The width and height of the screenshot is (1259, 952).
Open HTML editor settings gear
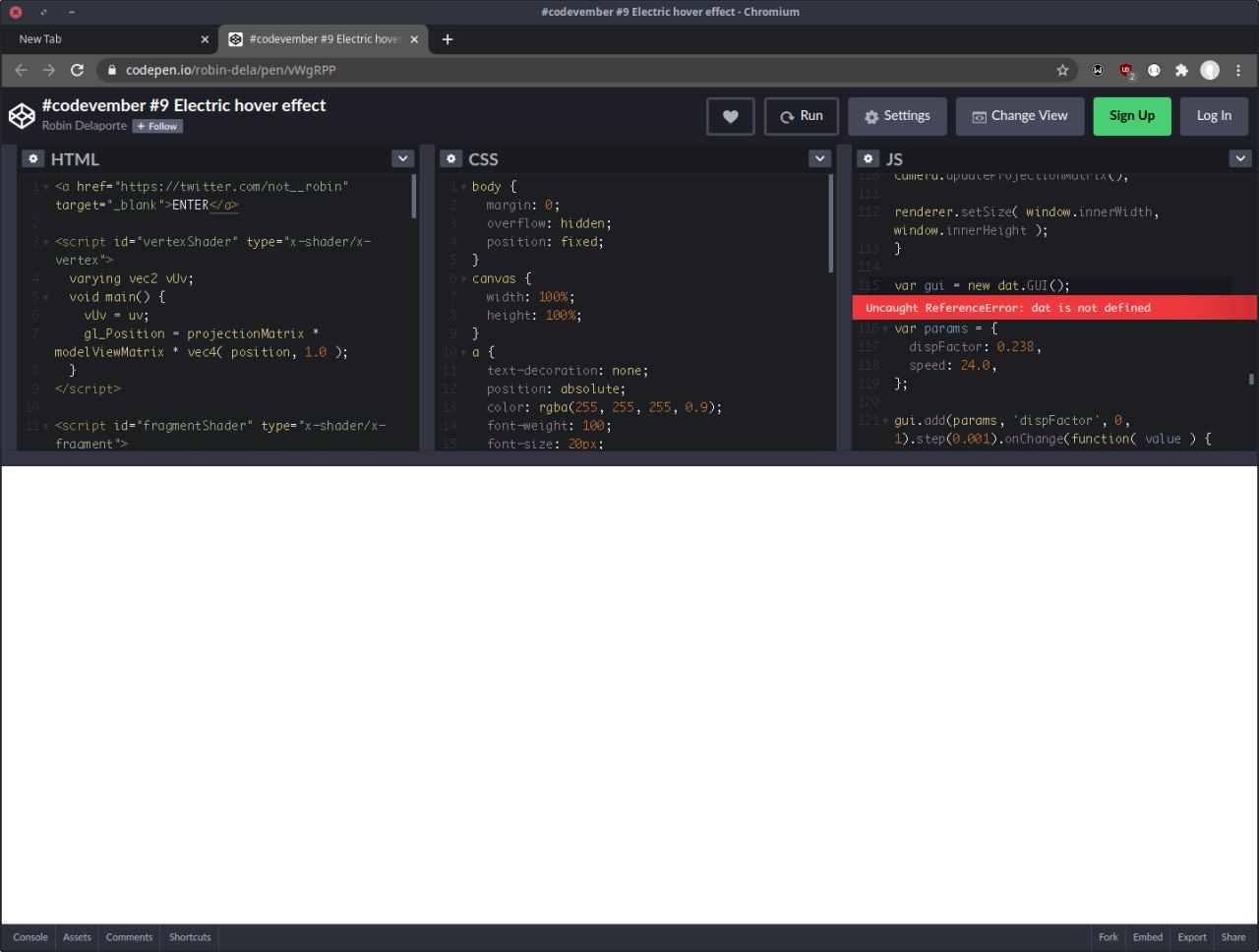point(32,158)
